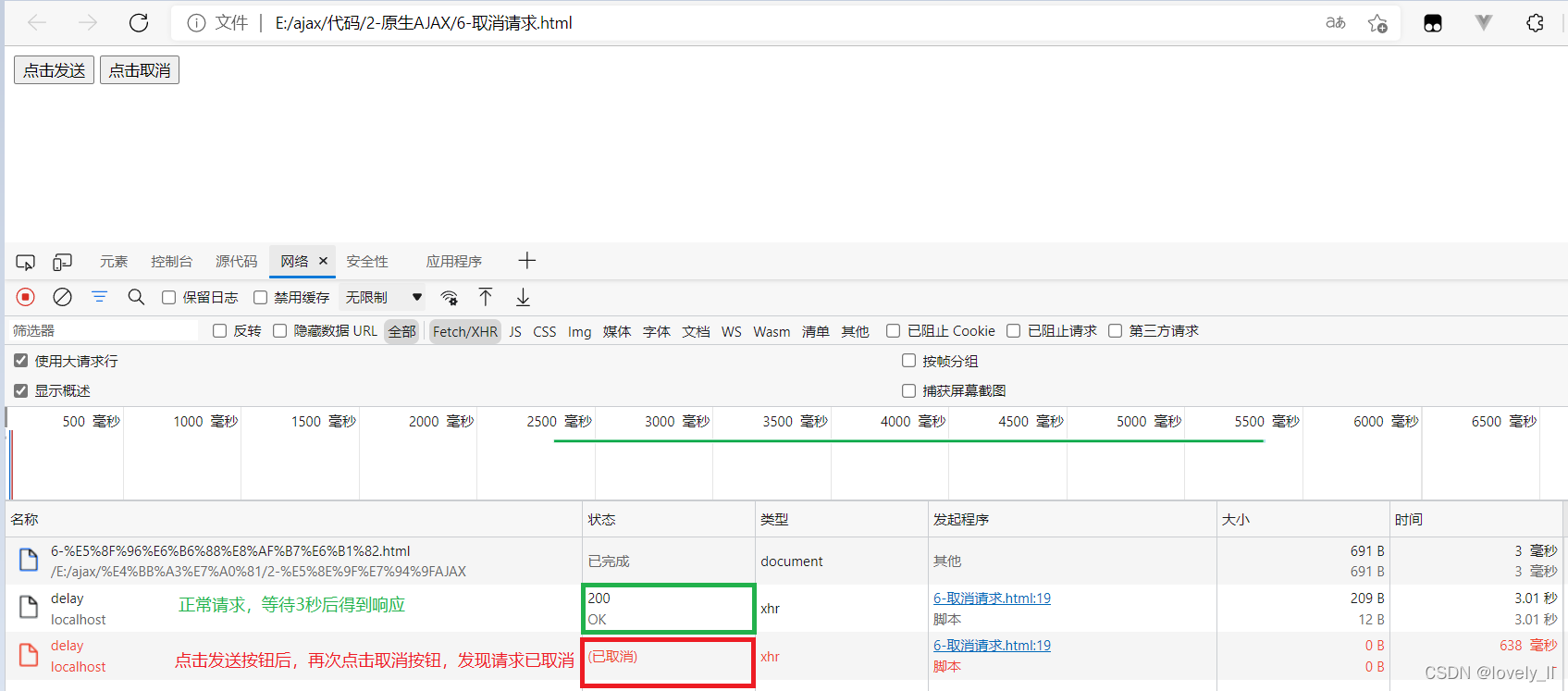1568x691 pixels.
Task: Import HAR file upload arrow
Action: coord(486,297)
